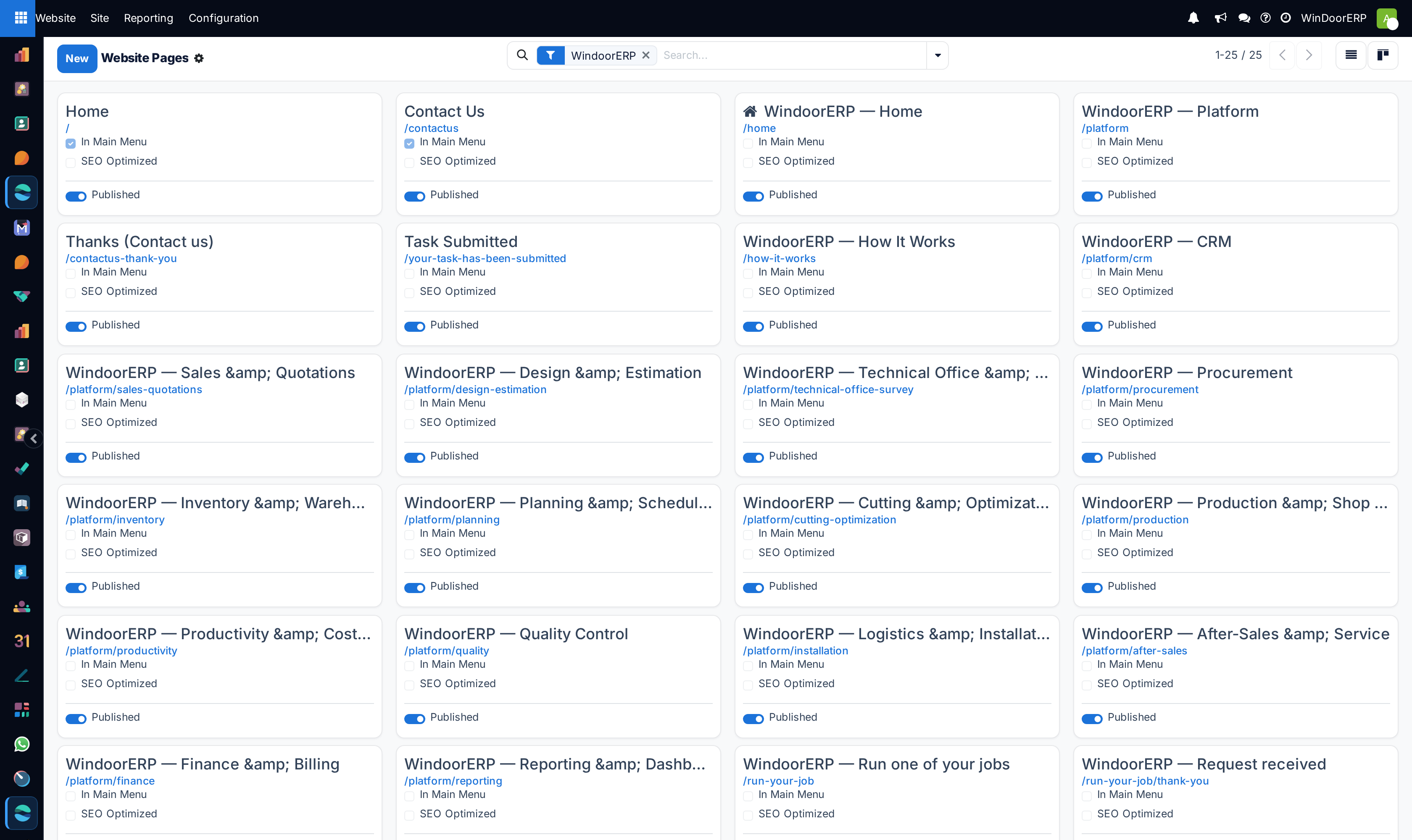This screenshot has height=840, width=1412.
Task: Toggle Published off on Contact Us card
Action: click(x=415, y=197)
